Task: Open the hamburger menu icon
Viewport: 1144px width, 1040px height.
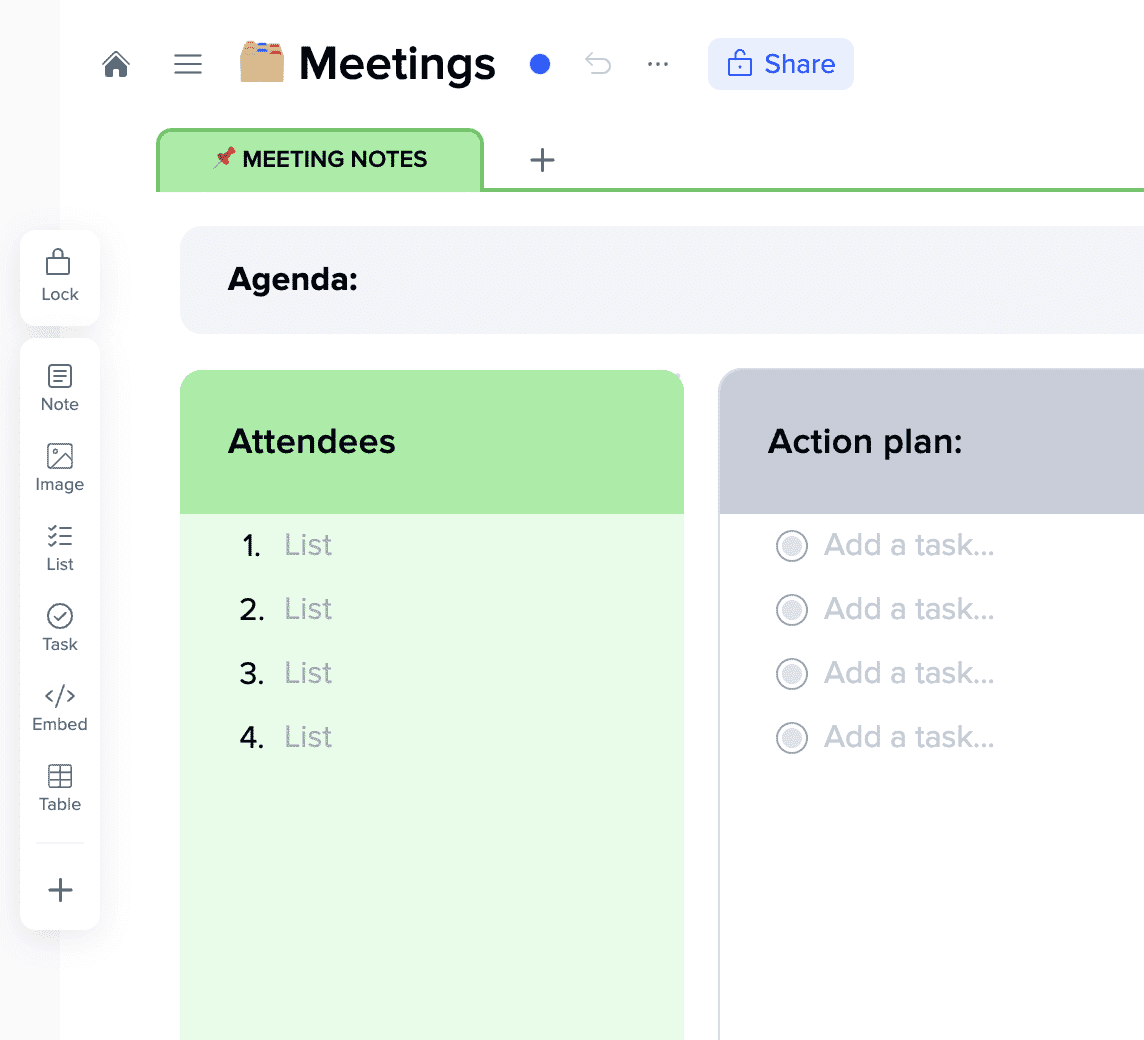Action: pos(188,64)
